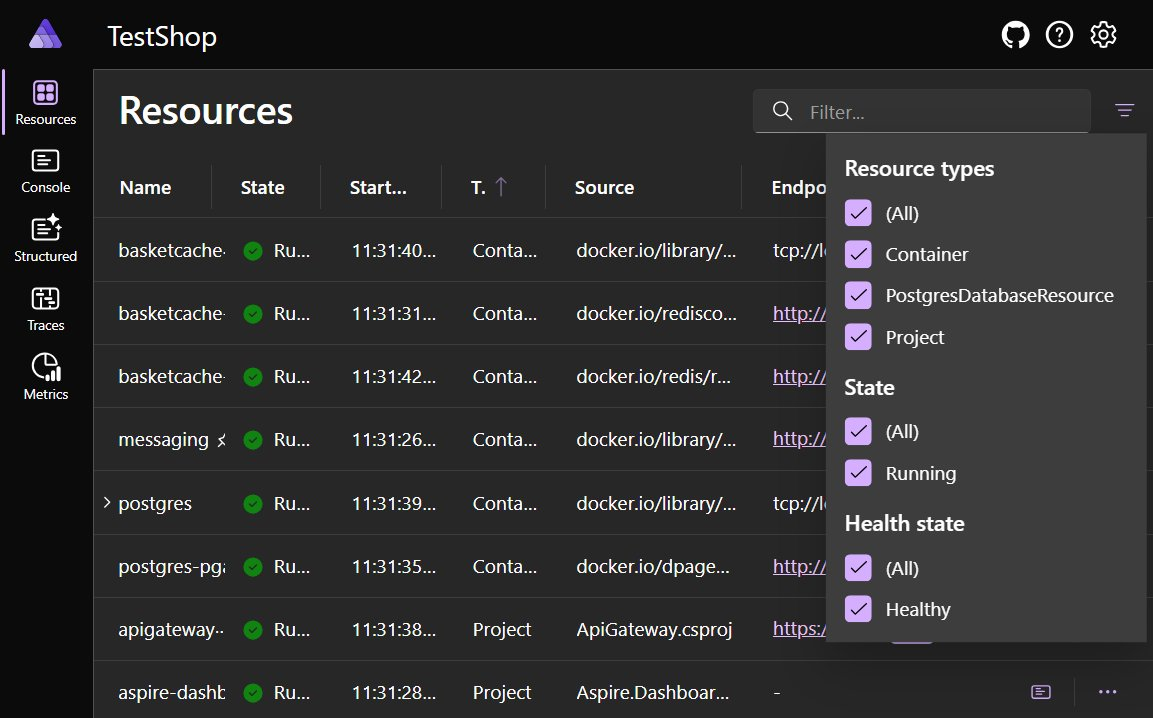This screenshot has width=1153, height=718.
Task: Select the Structured logs sidebar icon
Action: click(45, 238)
